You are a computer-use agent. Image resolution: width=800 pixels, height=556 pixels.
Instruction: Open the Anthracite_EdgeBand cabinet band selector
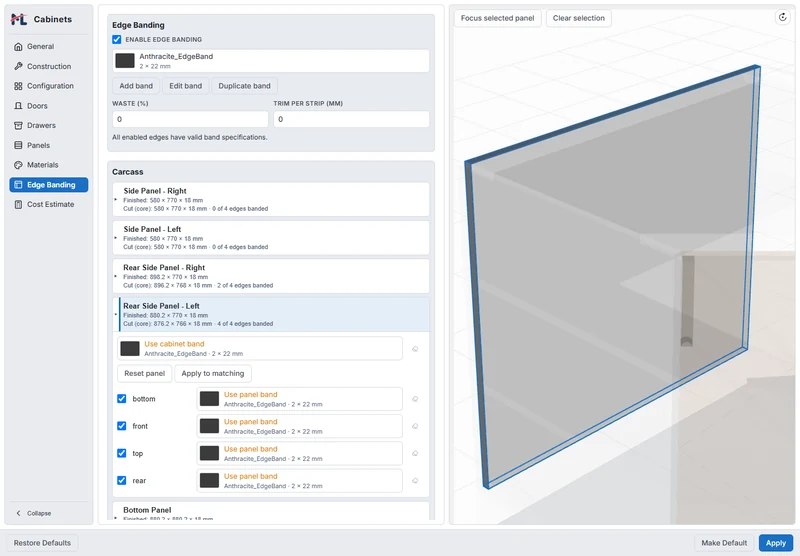pos(271,61)
